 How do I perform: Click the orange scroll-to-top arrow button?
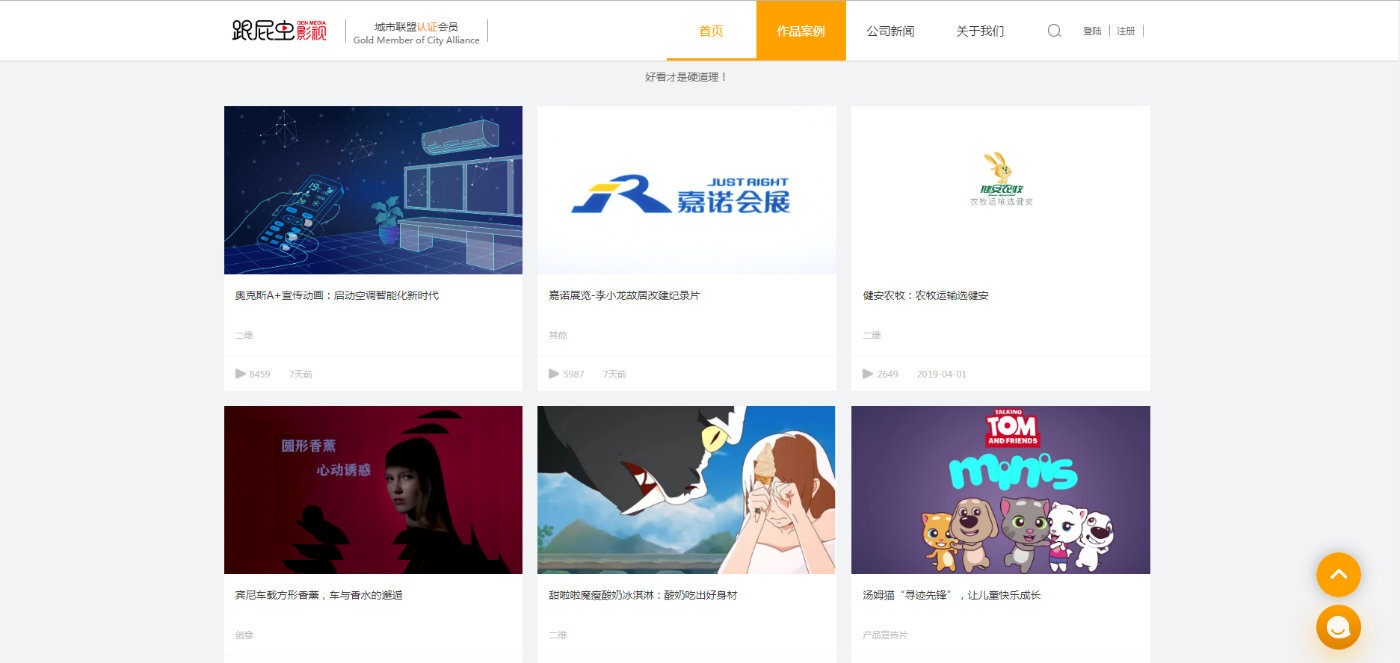click(1338, 575)
